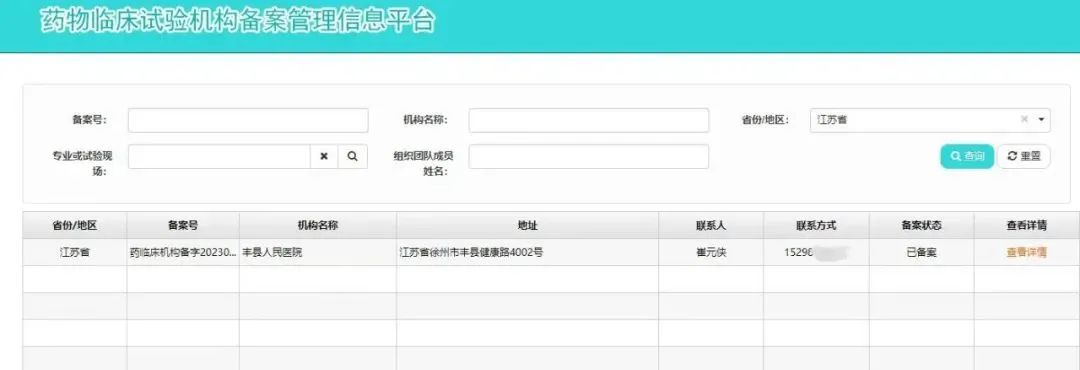
Task: Clear the 江苏省 selection with the × icon
Action: (1024, 120)
